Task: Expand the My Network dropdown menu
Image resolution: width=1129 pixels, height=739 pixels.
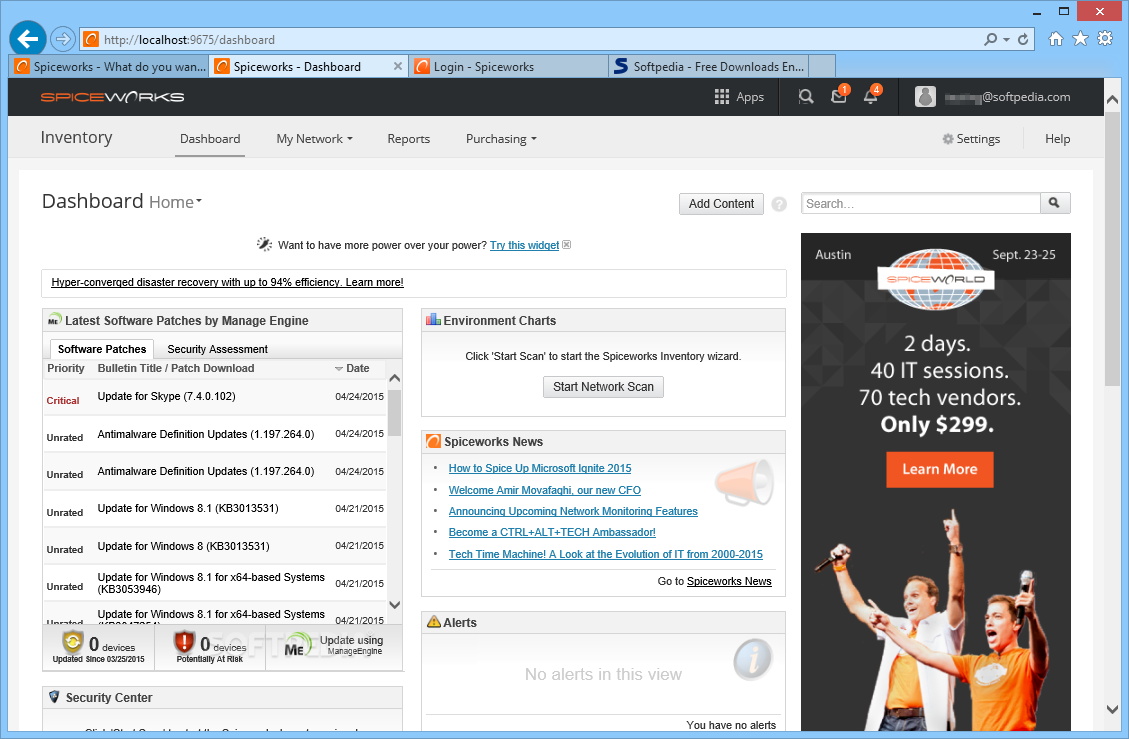Action: pyautogui.click(x=315, y=139)
